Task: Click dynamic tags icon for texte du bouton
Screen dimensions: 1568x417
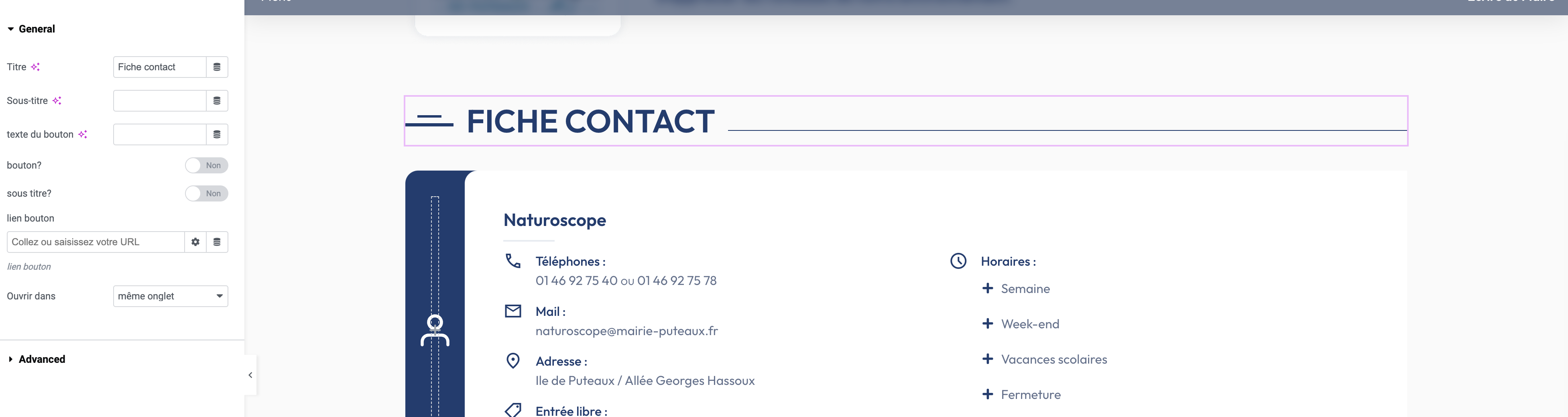Action: pos(217,134)
